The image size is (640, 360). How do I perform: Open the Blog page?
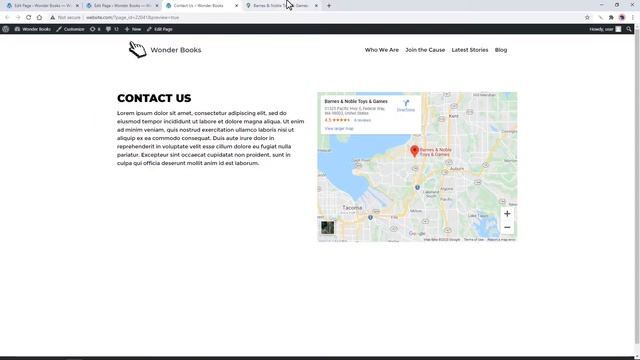click(501, 50)
